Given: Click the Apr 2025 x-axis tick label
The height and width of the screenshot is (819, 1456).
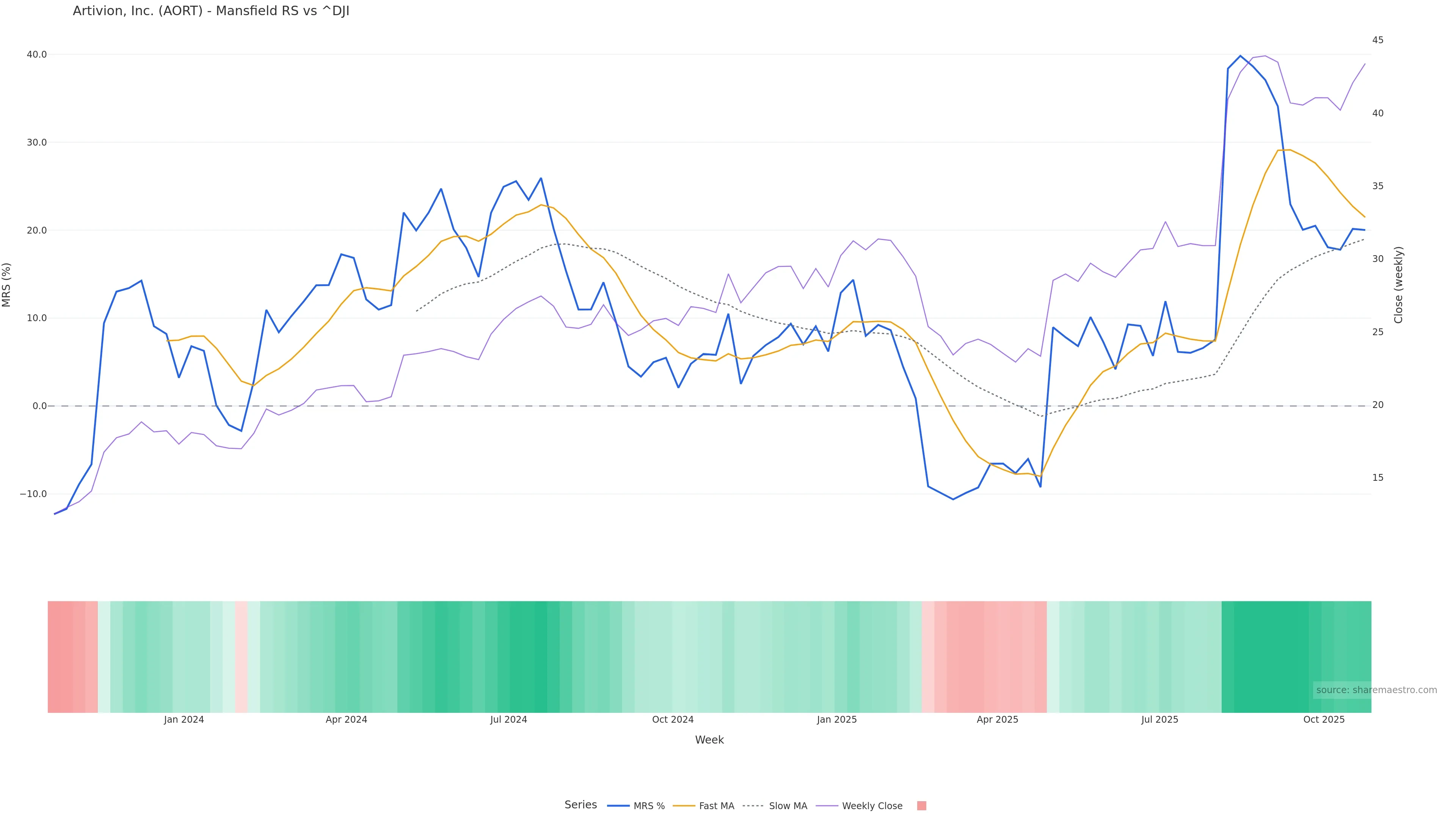Looking at the screenshot, I should 997,720.
